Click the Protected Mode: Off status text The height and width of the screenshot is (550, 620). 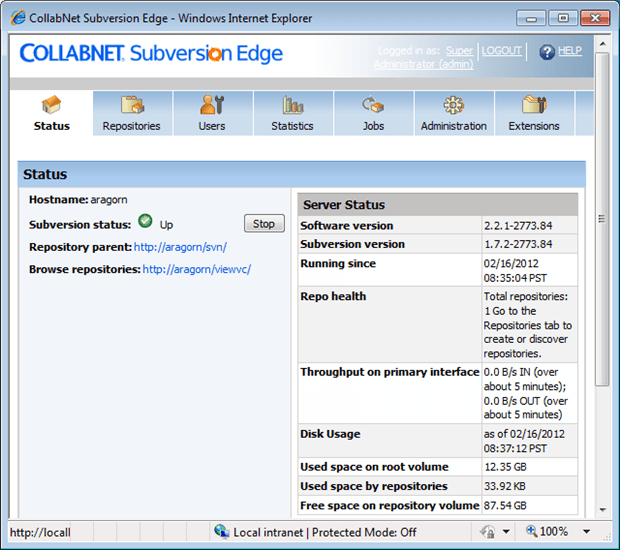pos(364,532)
